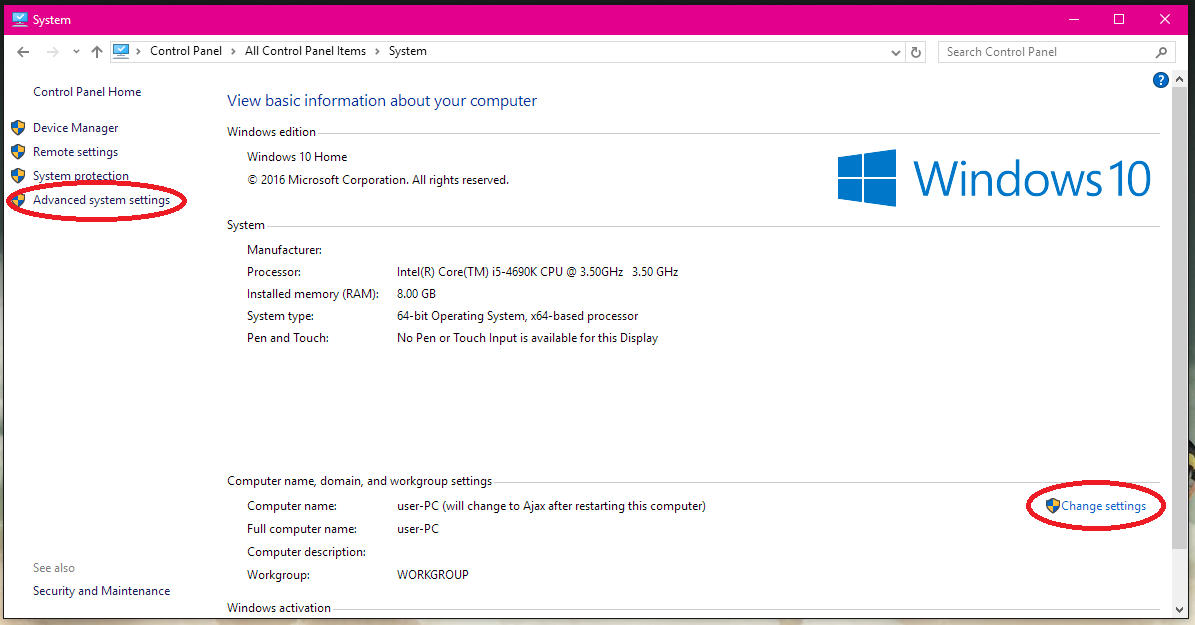The image size is (1195, 625).
Task: Click scrollbar down arrow
Action: [x=1179, y=610]
